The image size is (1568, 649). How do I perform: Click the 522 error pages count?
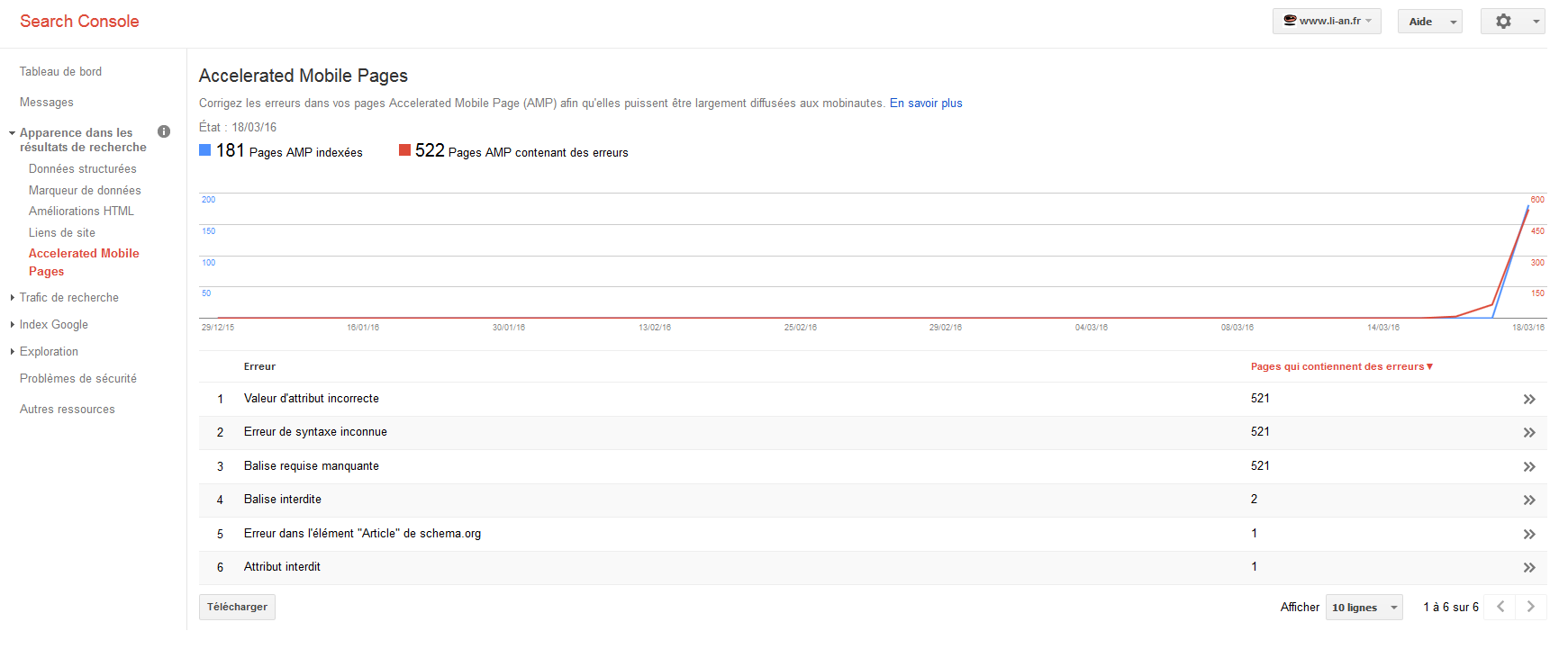tap(430, 150)
